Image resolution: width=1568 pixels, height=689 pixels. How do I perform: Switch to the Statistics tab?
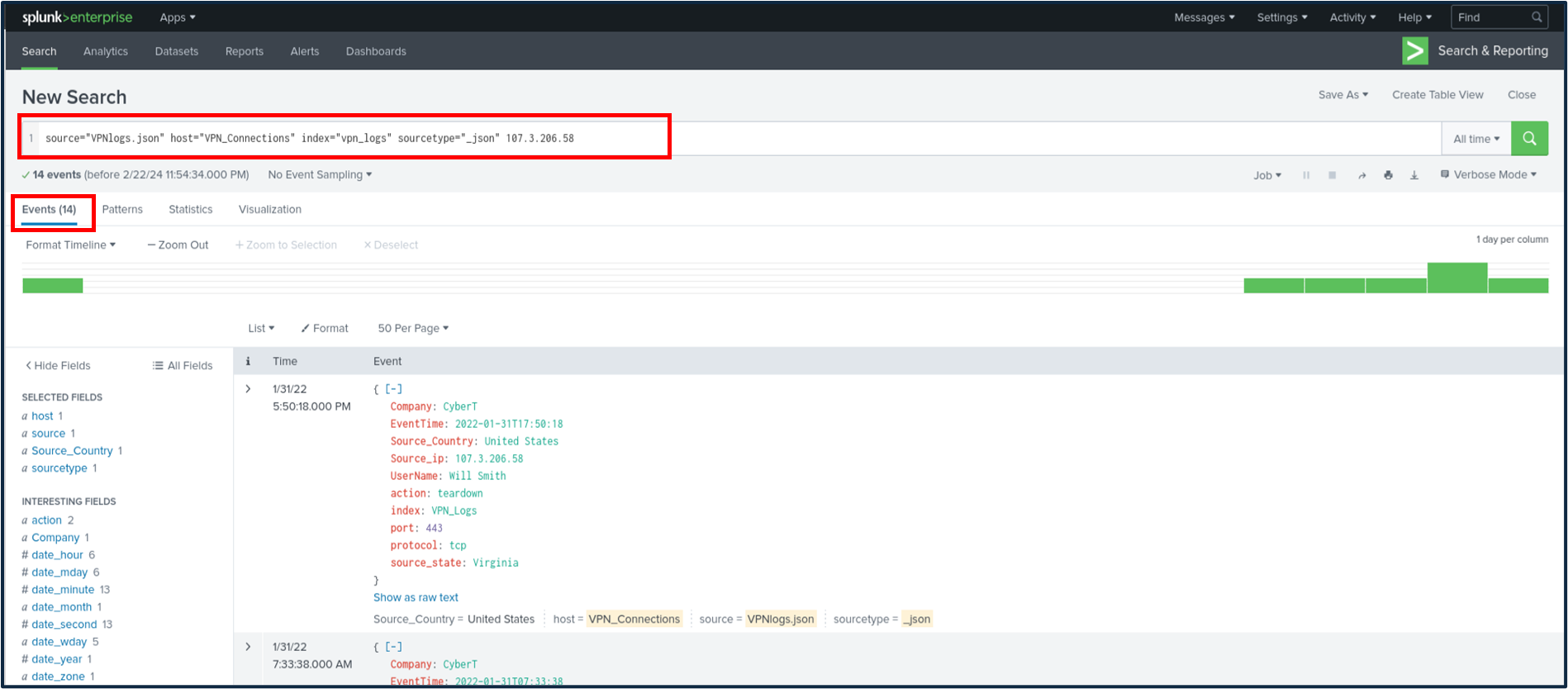tap(191, 210)
